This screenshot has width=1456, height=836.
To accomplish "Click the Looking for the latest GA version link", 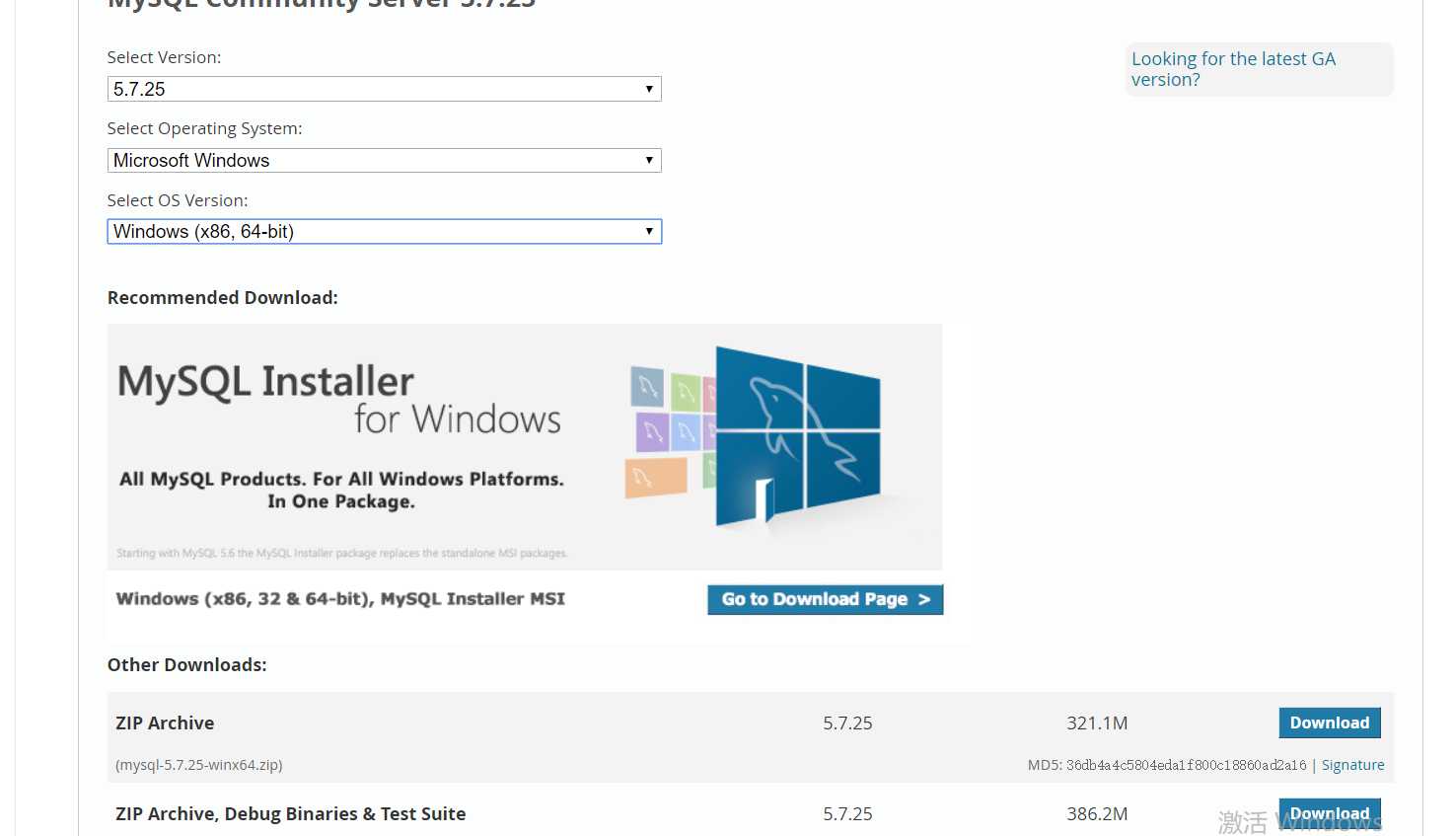I will (x=1233, y=69).
